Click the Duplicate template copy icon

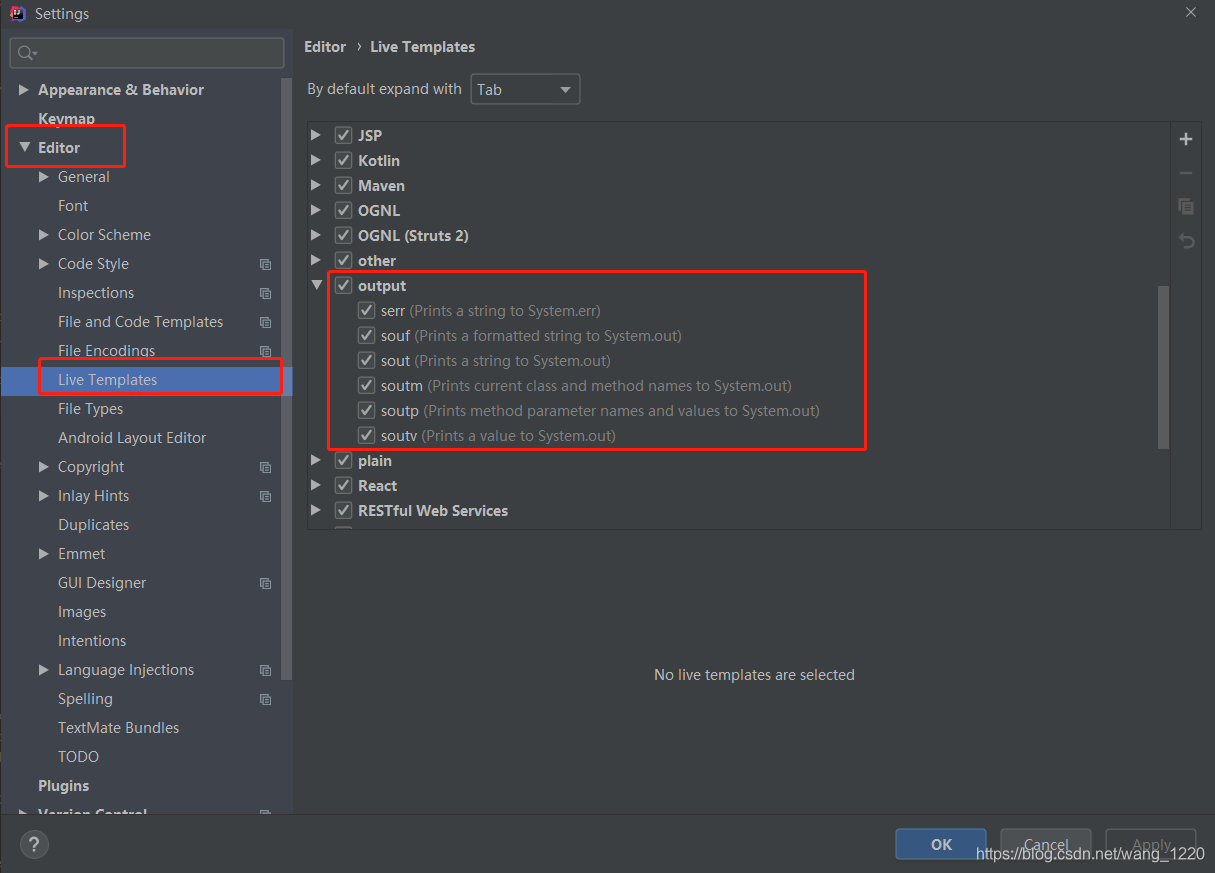(x=1186, y=206)
